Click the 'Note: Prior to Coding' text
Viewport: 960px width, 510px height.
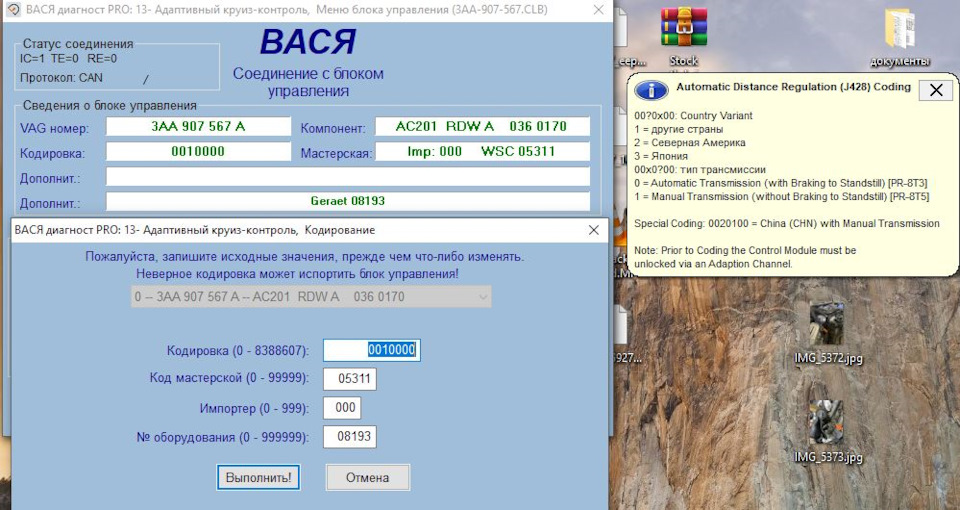pos(745,257)
